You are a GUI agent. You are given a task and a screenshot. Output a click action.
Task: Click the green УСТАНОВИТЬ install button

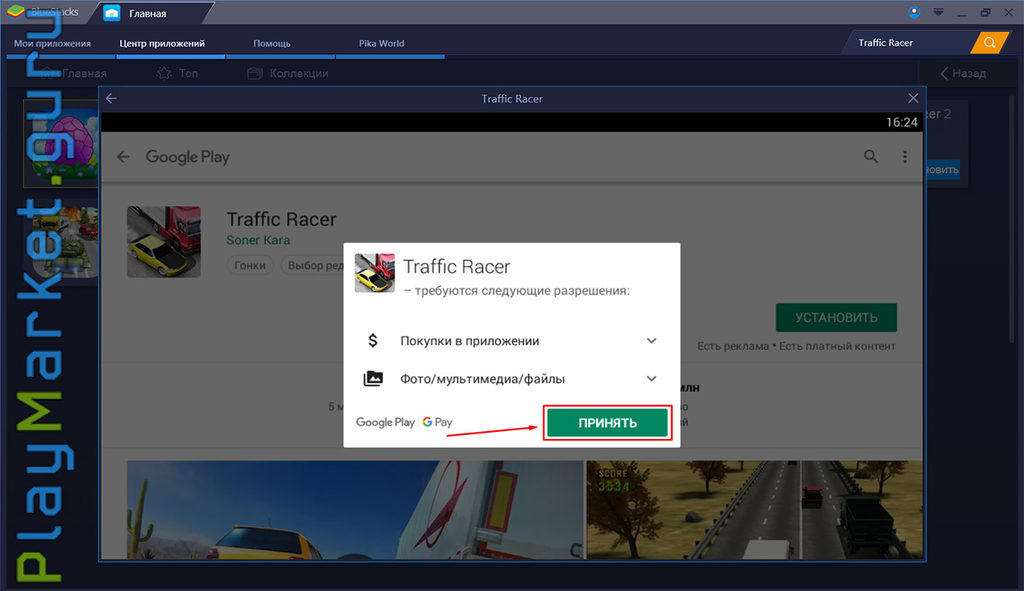[836, 317]
